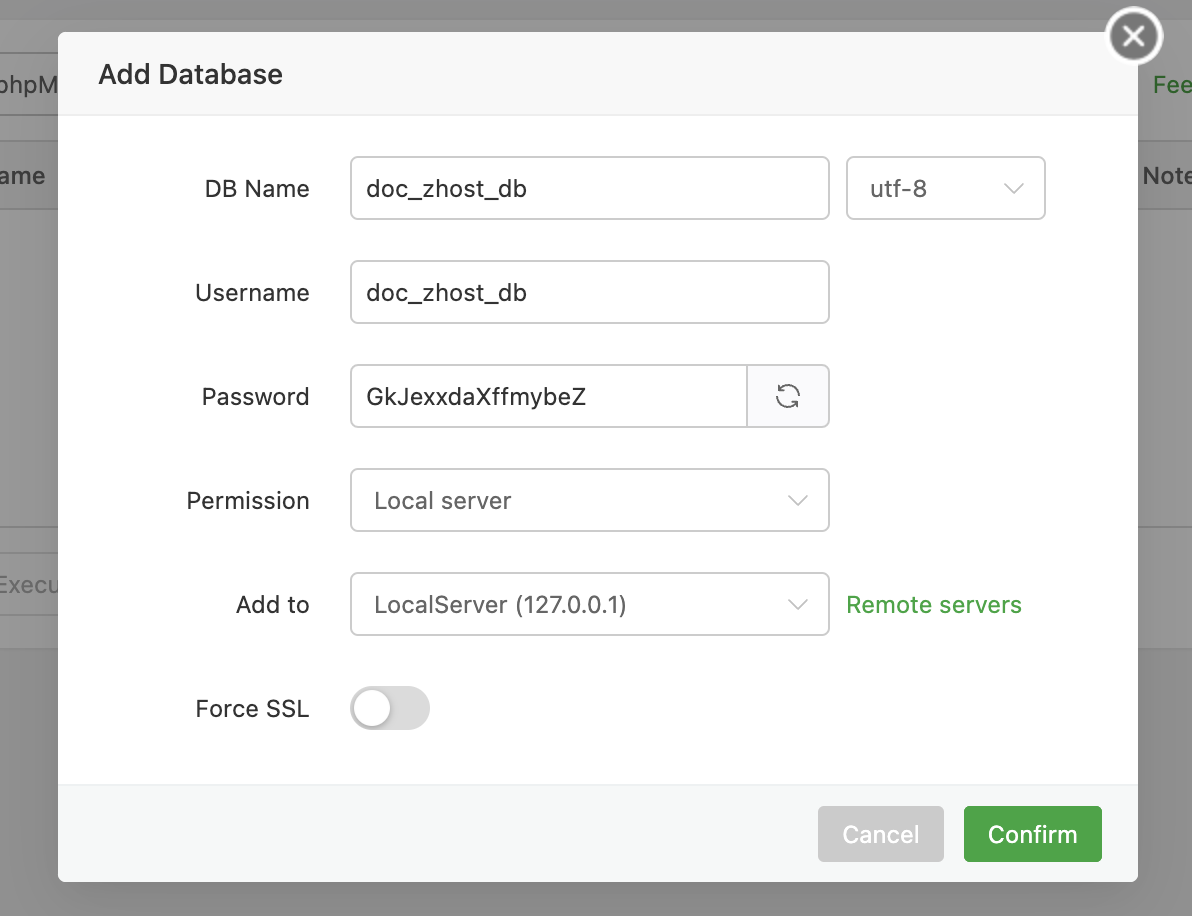Screen dimensions: 1192x916
Task: Click the Confirm button
Action: coord(1032,833)
